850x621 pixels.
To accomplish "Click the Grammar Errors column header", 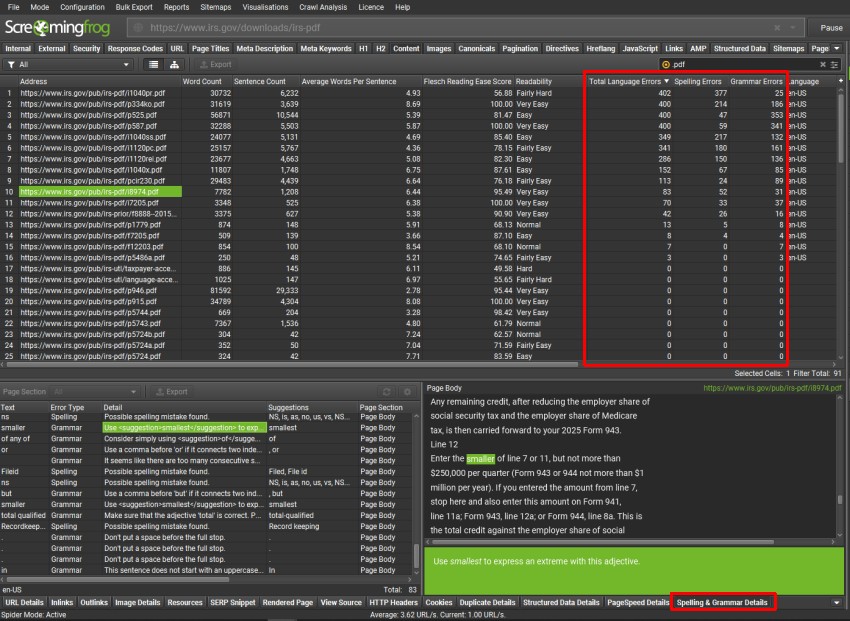I will pyautogui.click(x=756, y=81).
